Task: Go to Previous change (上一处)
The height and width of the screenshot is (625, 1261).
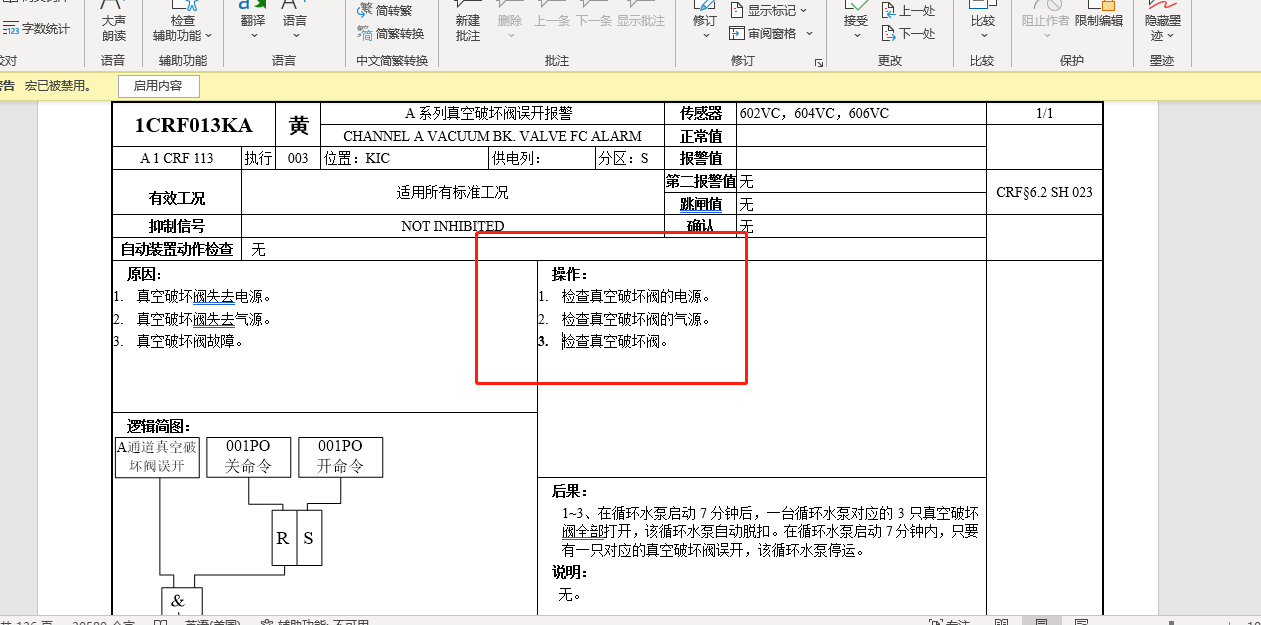Action: [x=908, y=11]
